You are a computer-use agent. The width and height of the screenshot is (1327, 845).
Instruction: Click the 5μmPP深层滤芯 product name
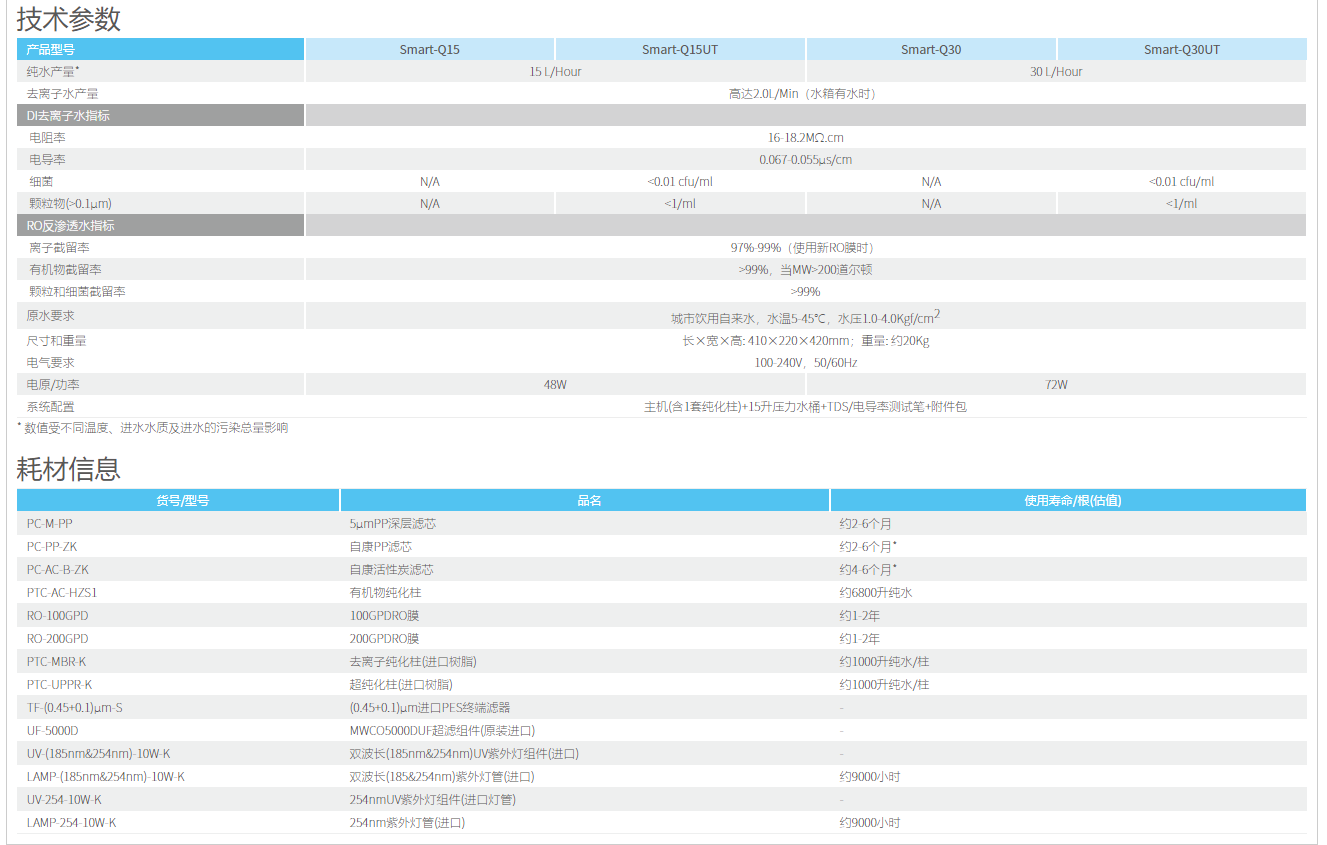pyautogui.click(x=392, y=524)
